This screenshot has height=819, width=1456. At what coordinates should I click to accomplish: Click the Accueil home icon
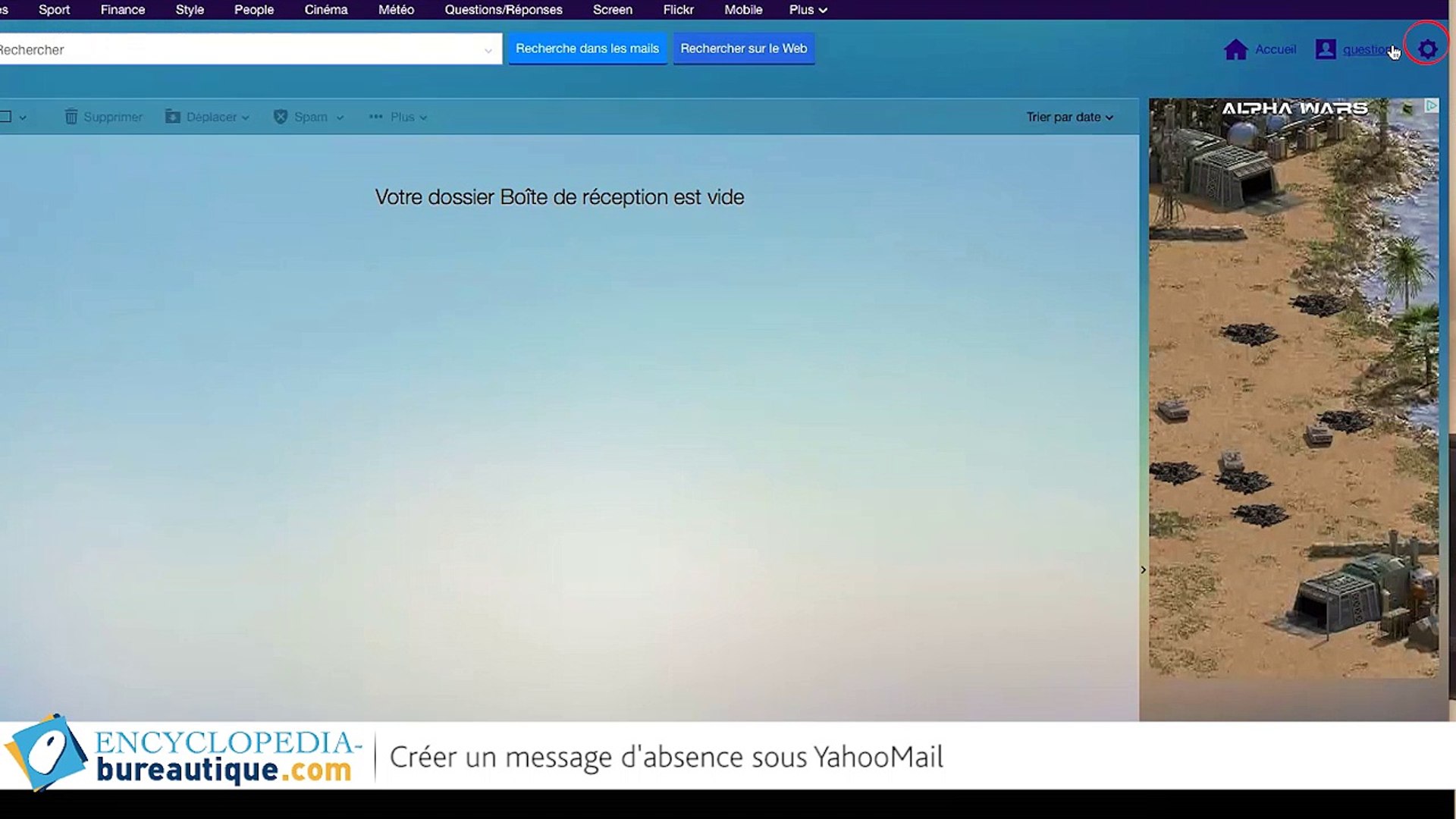click(x=1235, y=49)
